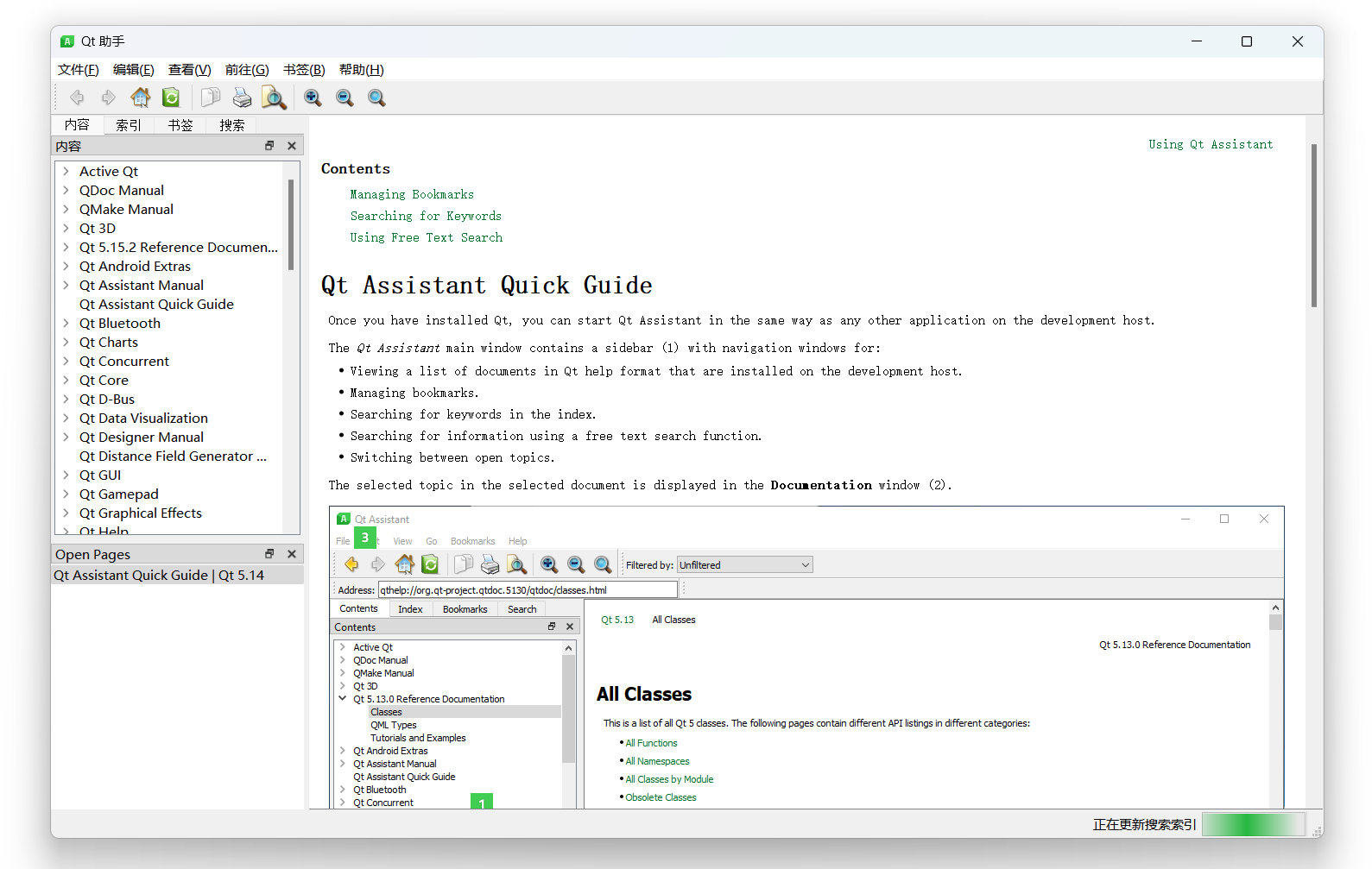Go back with the toolbar back arrow
Screen dimensions: 1372x869
(78, 98)
